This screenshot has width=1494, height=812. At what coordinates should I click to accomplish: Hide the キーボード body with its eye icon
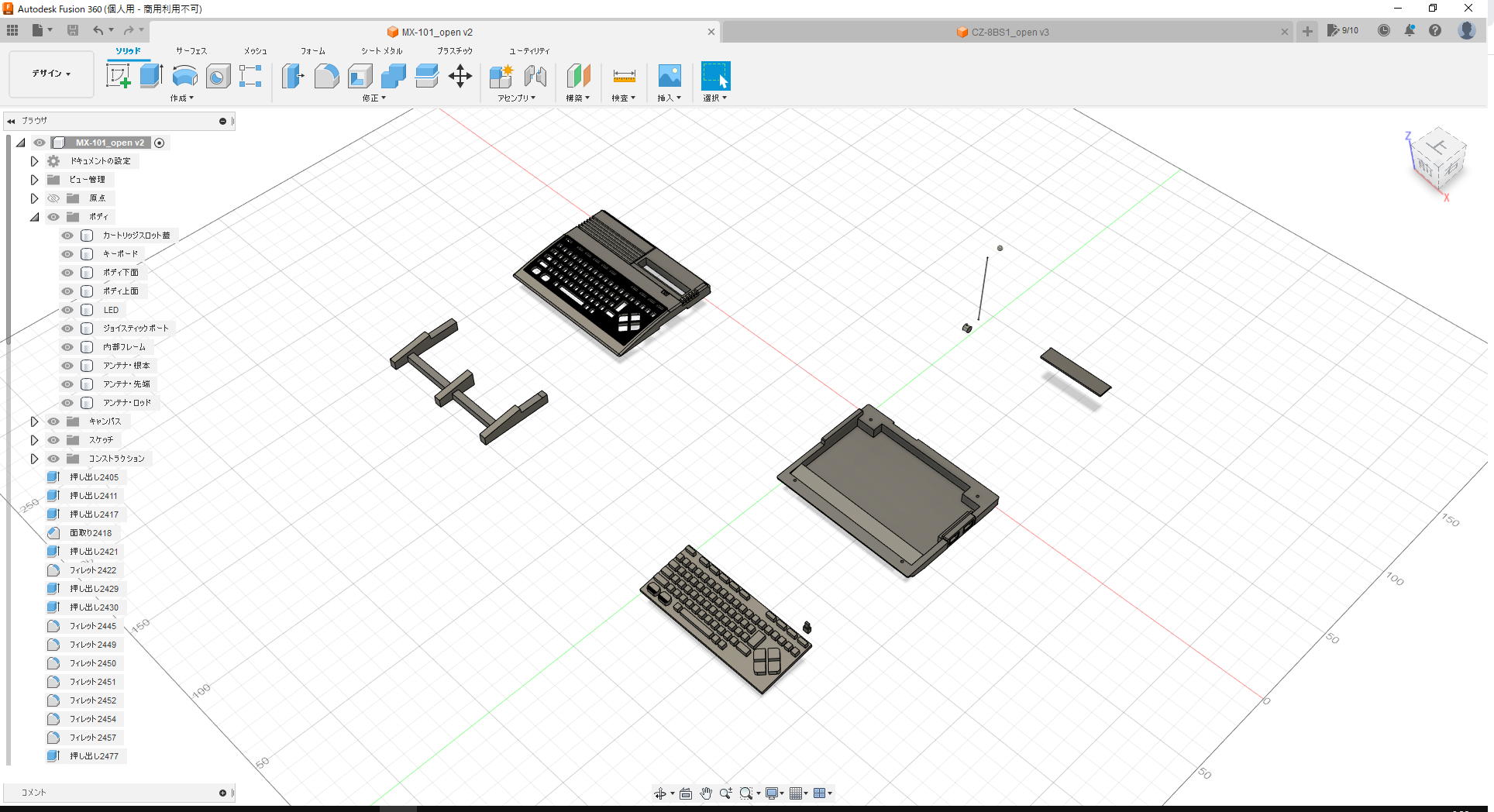point(67,253)
